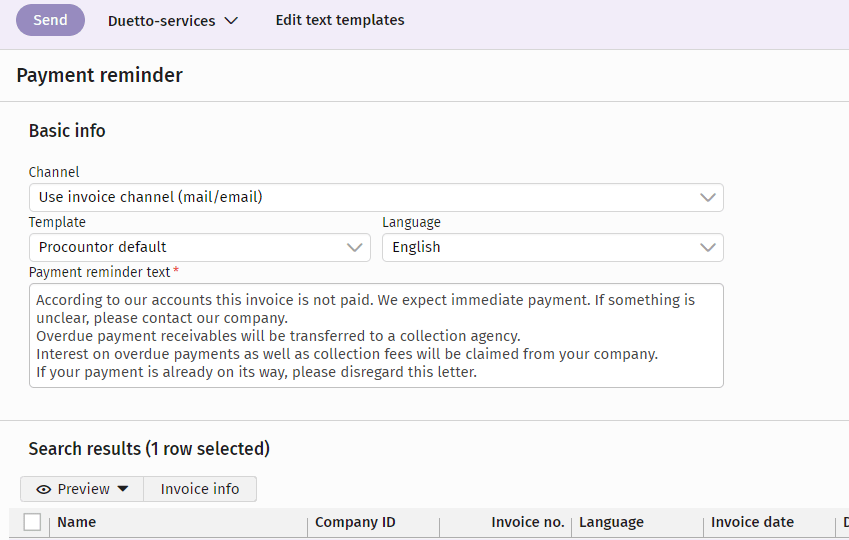Click the Template field's chevron icon

tap(355, 247)
